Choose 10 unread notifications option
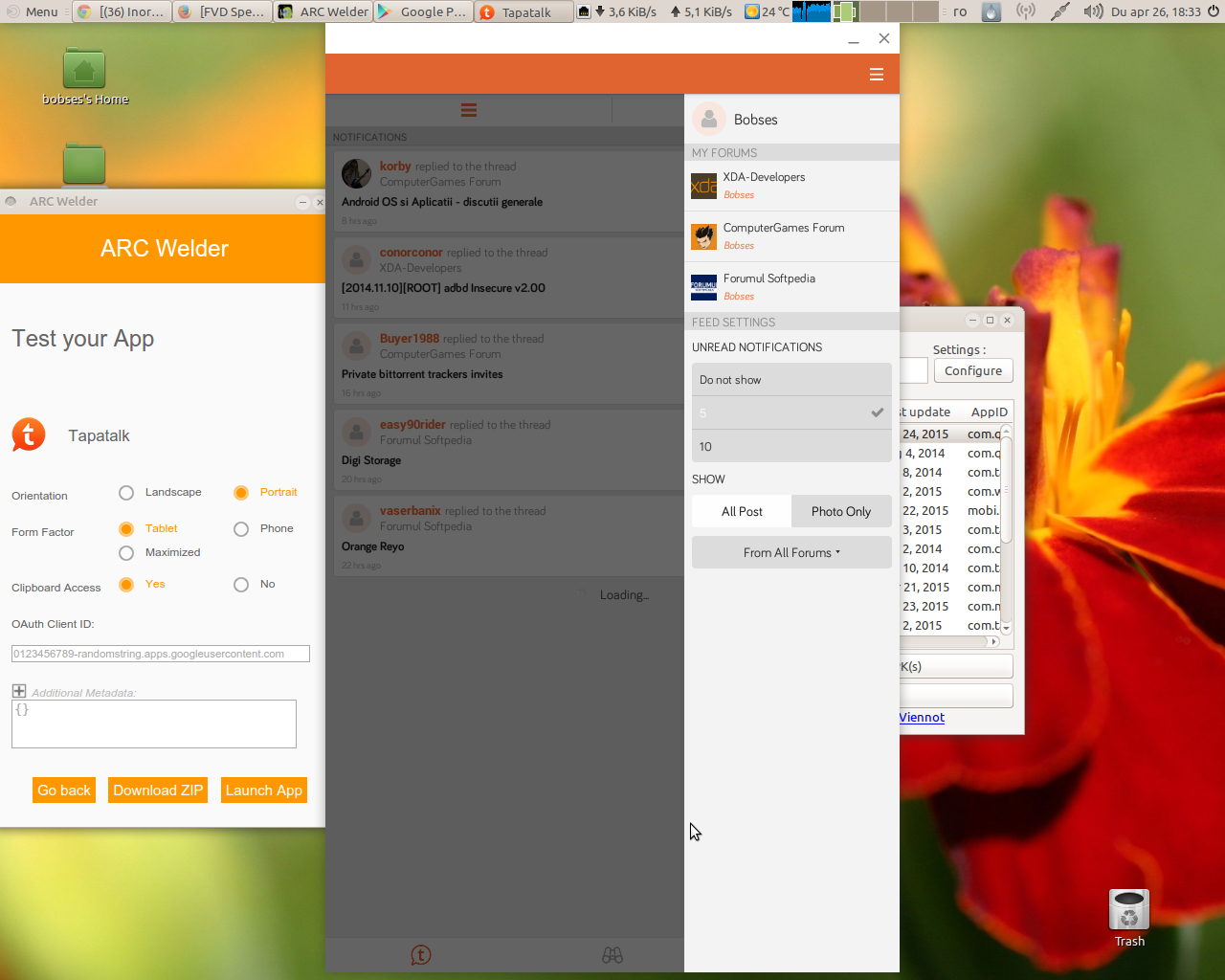Image resolution: width=1225 pixels, height=980 pixels. click(x=791, y=446)
